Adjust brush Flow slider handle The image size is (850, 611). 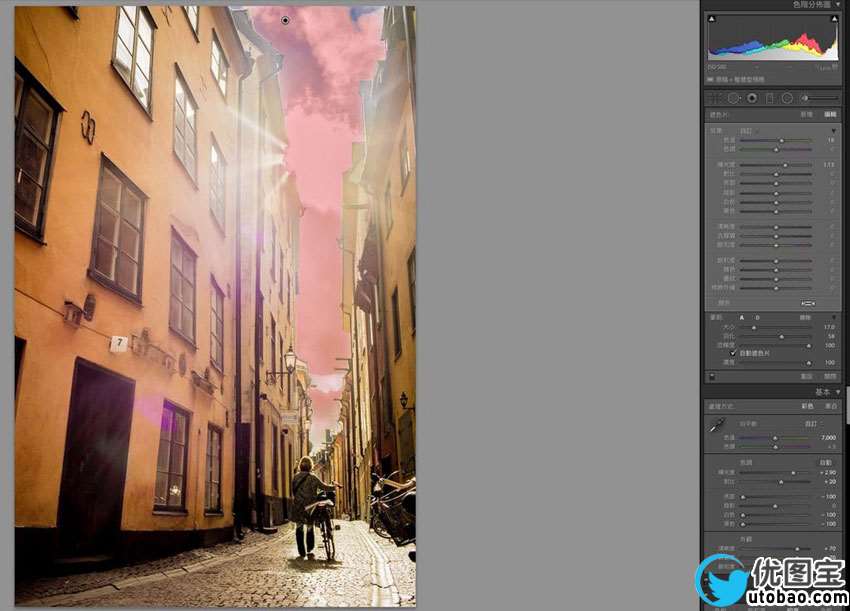[x=809, y=346]
